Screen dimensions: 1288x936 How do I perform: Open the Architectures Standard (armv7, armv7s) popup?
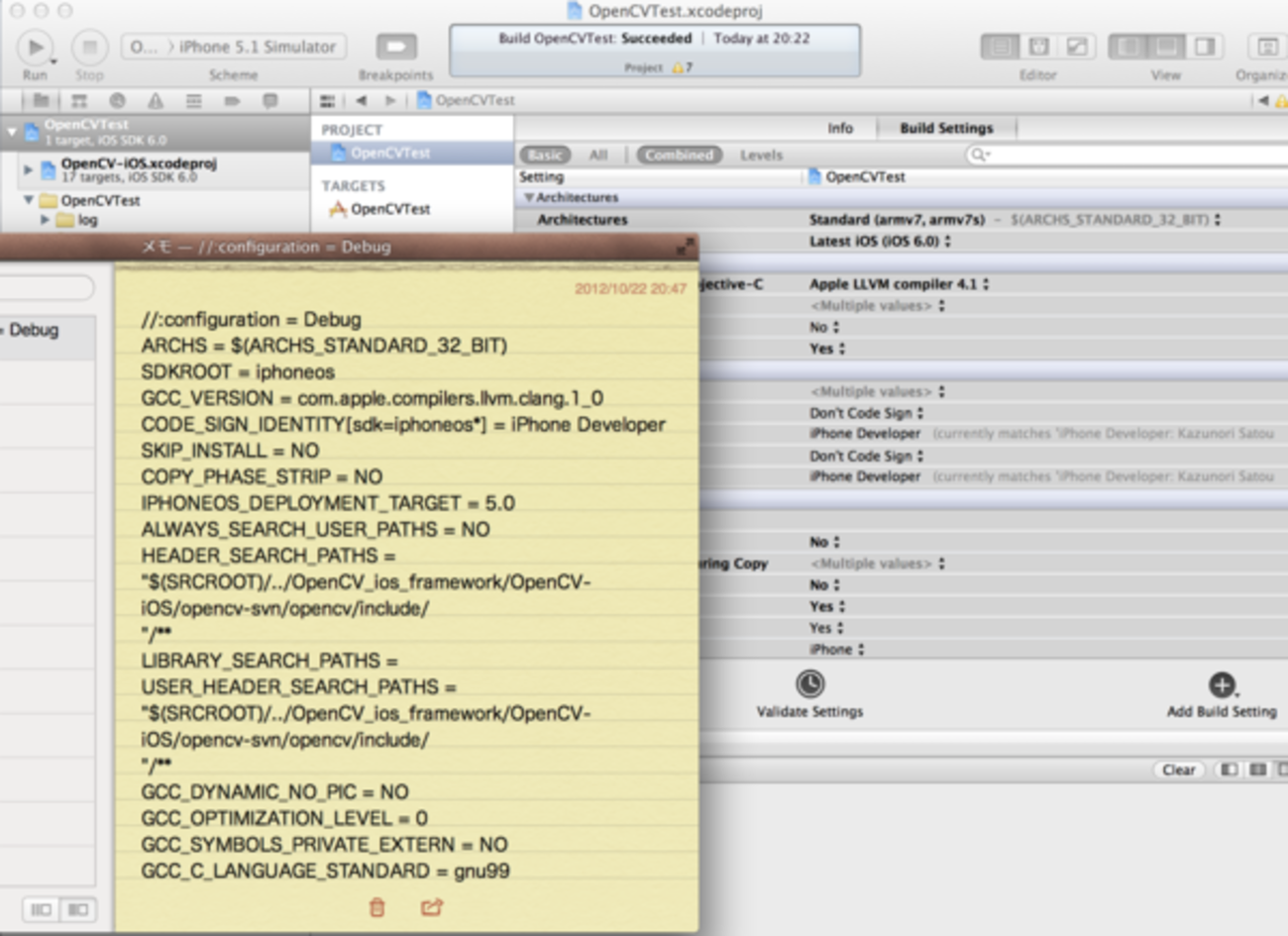(x=1016, y=220)
